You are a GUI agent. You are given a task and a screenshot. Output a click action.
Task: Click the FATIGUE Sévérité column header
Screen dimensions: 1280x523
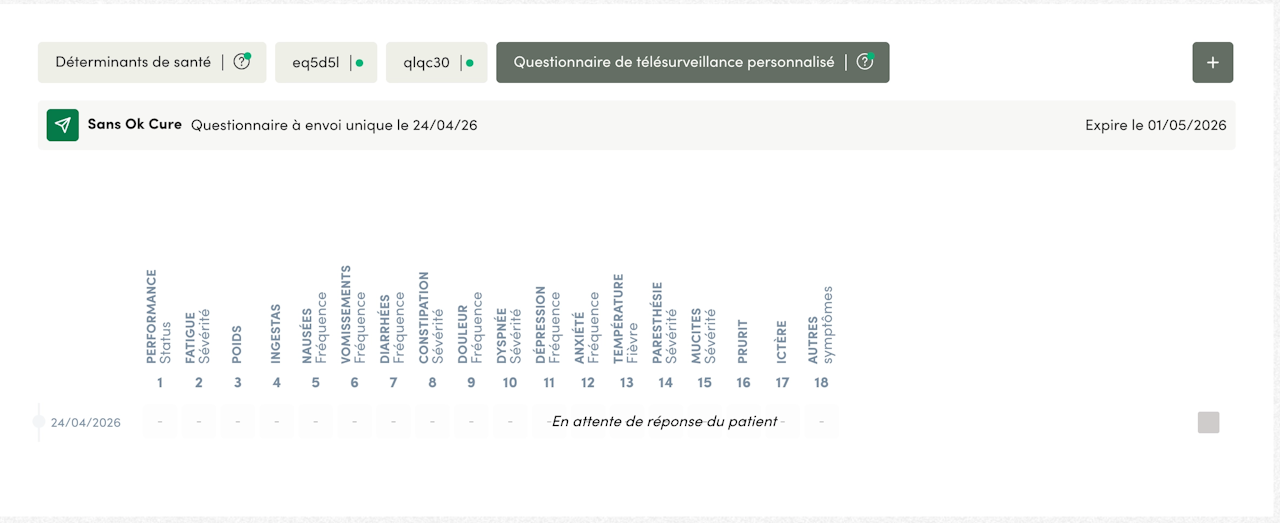point(198,337)
